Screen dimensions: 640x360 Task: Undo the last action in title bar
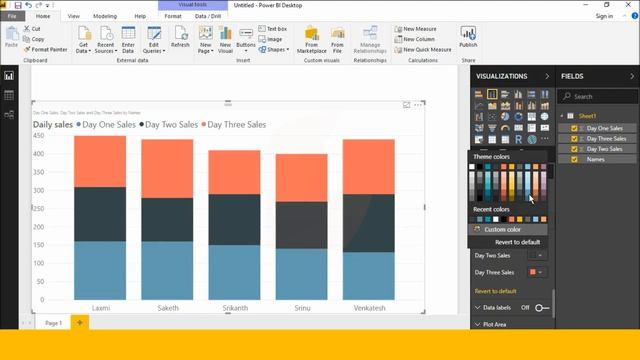(28, 5)
